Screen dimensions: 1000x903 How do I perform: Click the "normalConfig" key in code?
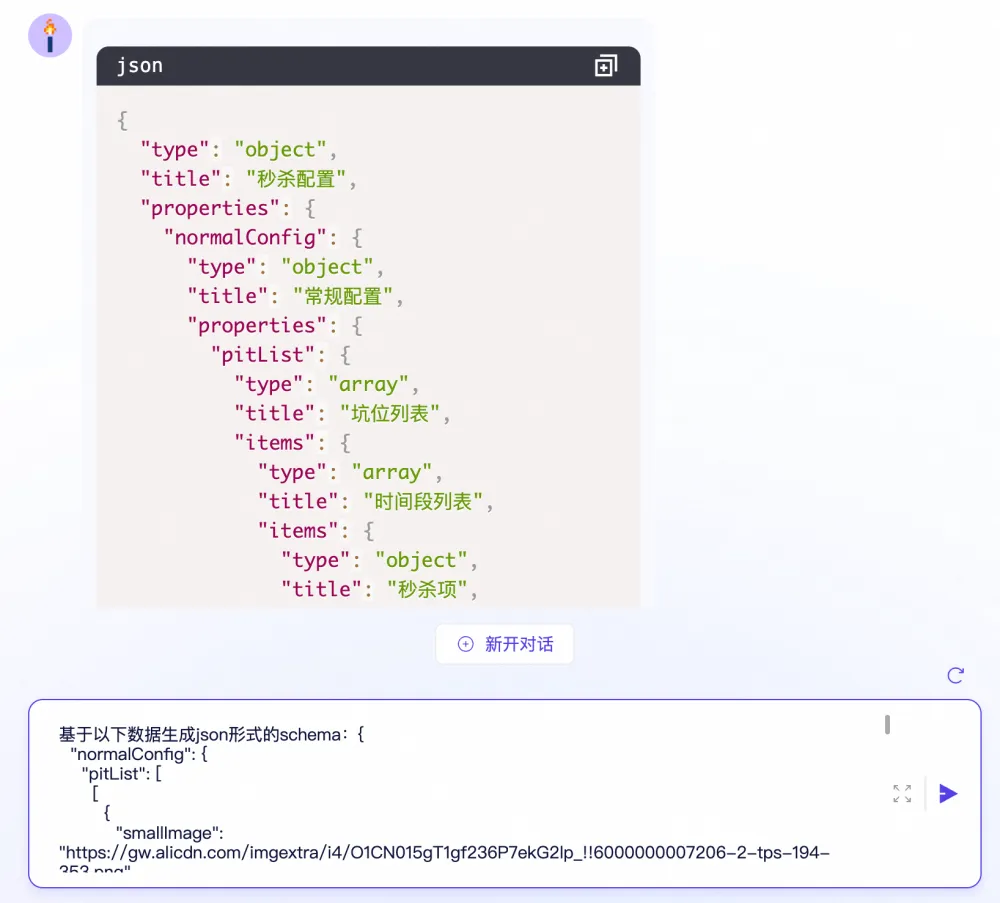pyautogui.click(x=245, y=237)
